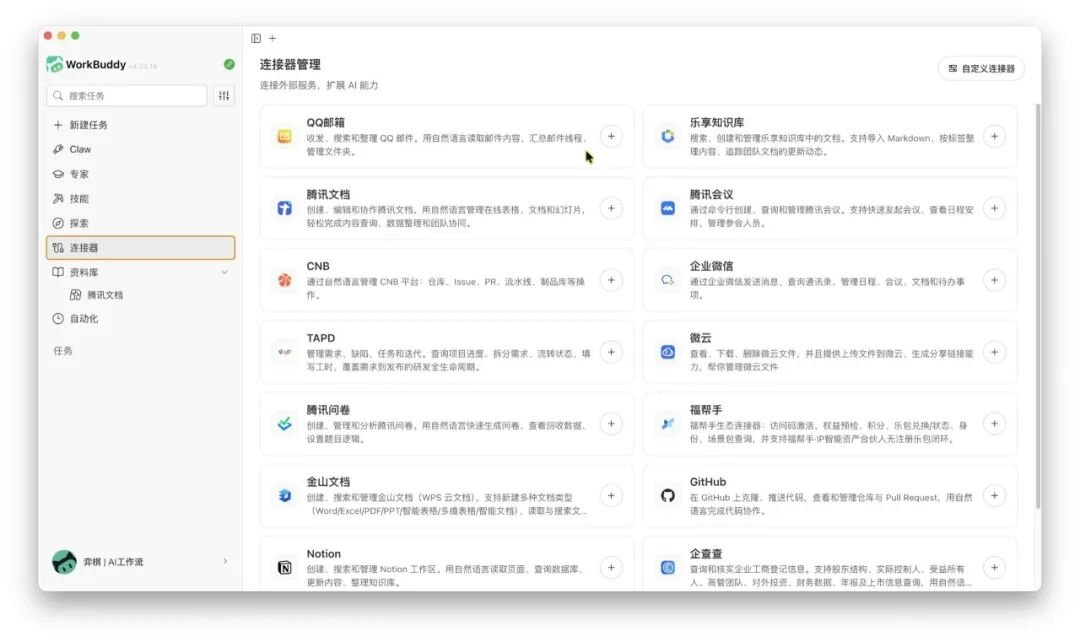Add the 企业微信 connector with plus button
The image size is (1080, 642).
(994, 280)
